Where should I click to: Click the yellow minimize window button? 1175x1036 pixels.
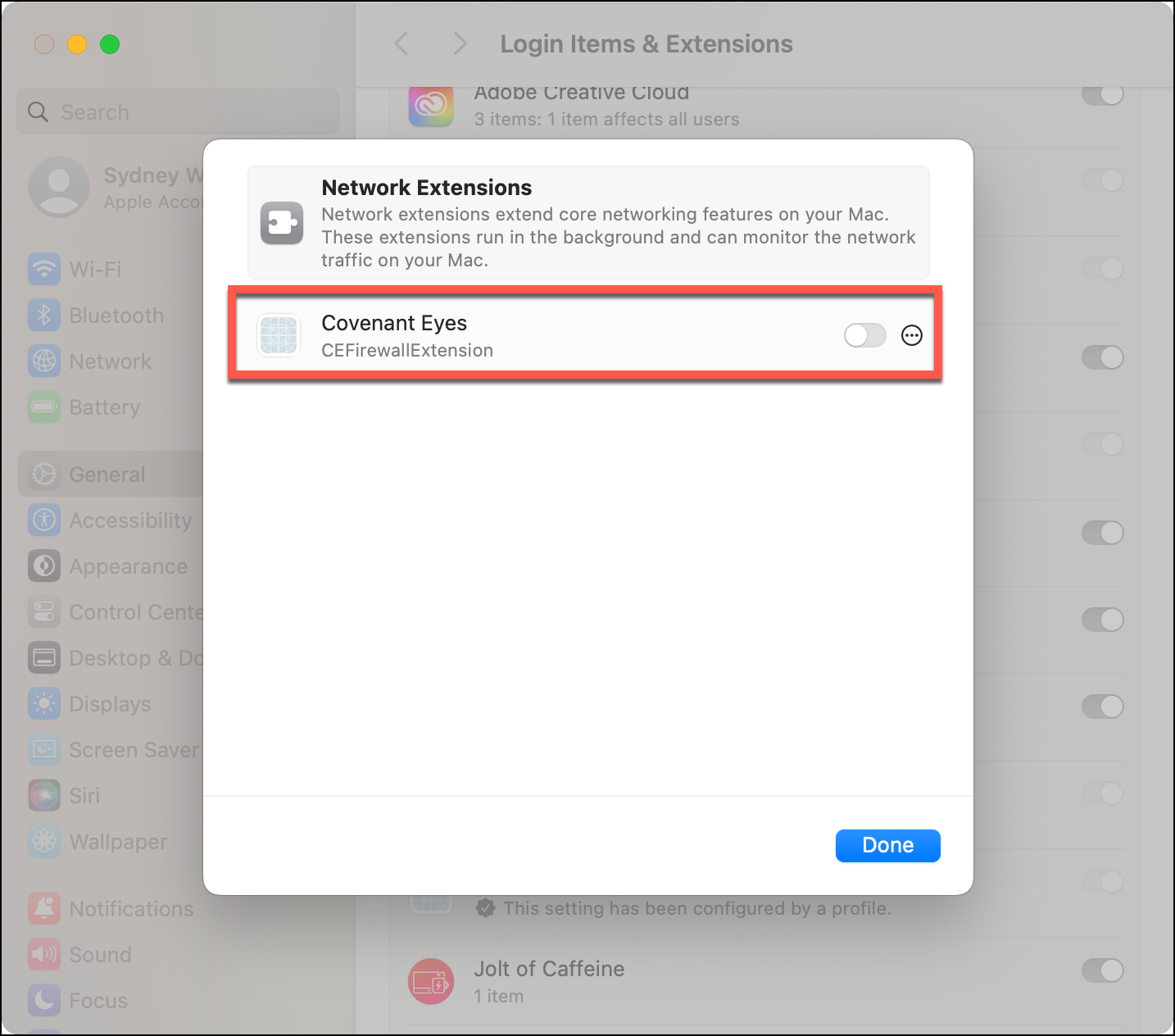pyautogui.click(x=77, y=44)
